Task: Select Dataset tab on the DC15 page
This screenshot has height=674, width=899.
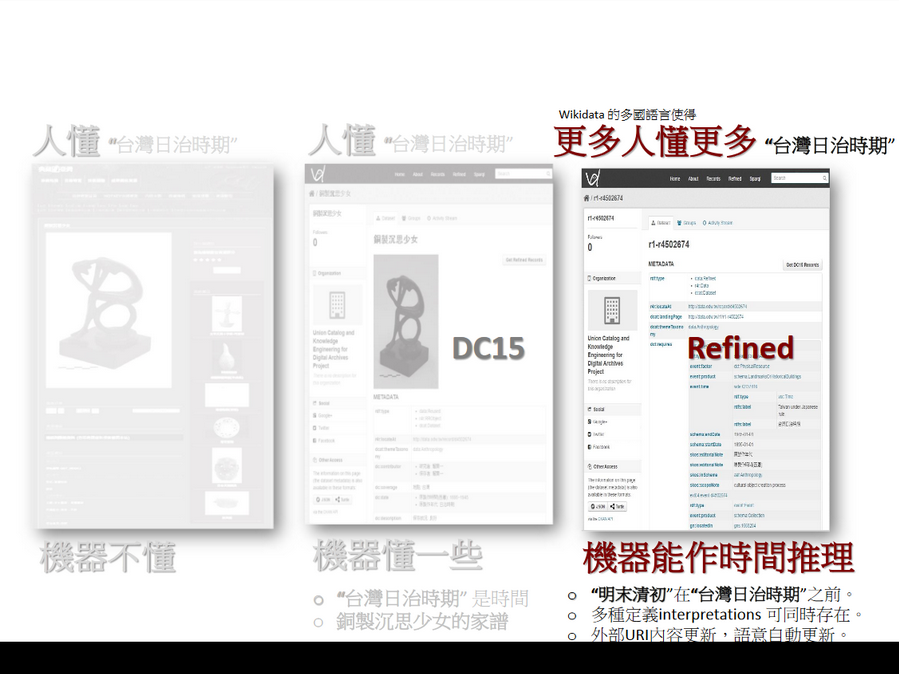Action: (385, 218)
